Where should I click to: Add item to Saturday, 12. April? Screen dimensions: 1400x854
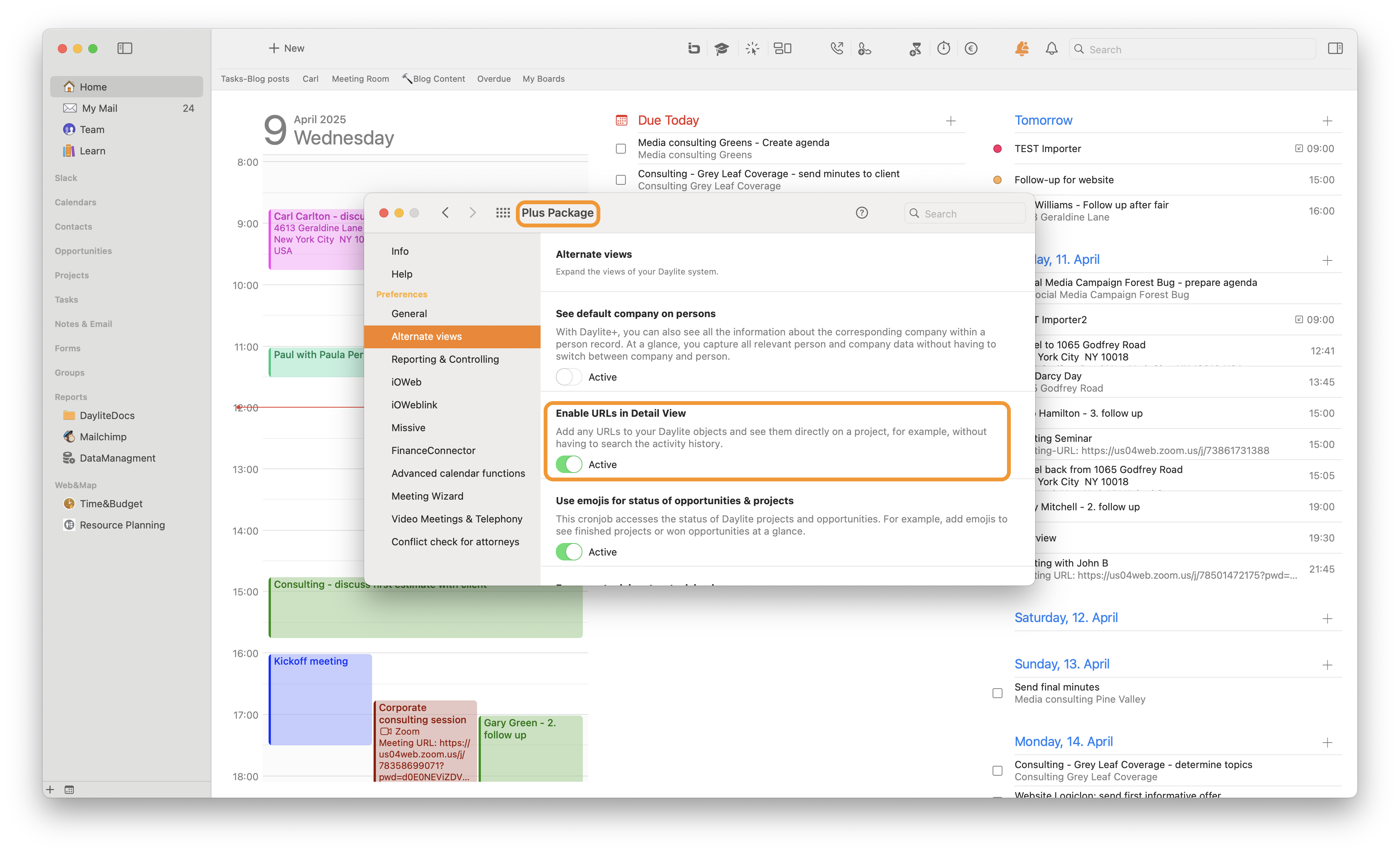(1327, 618)
